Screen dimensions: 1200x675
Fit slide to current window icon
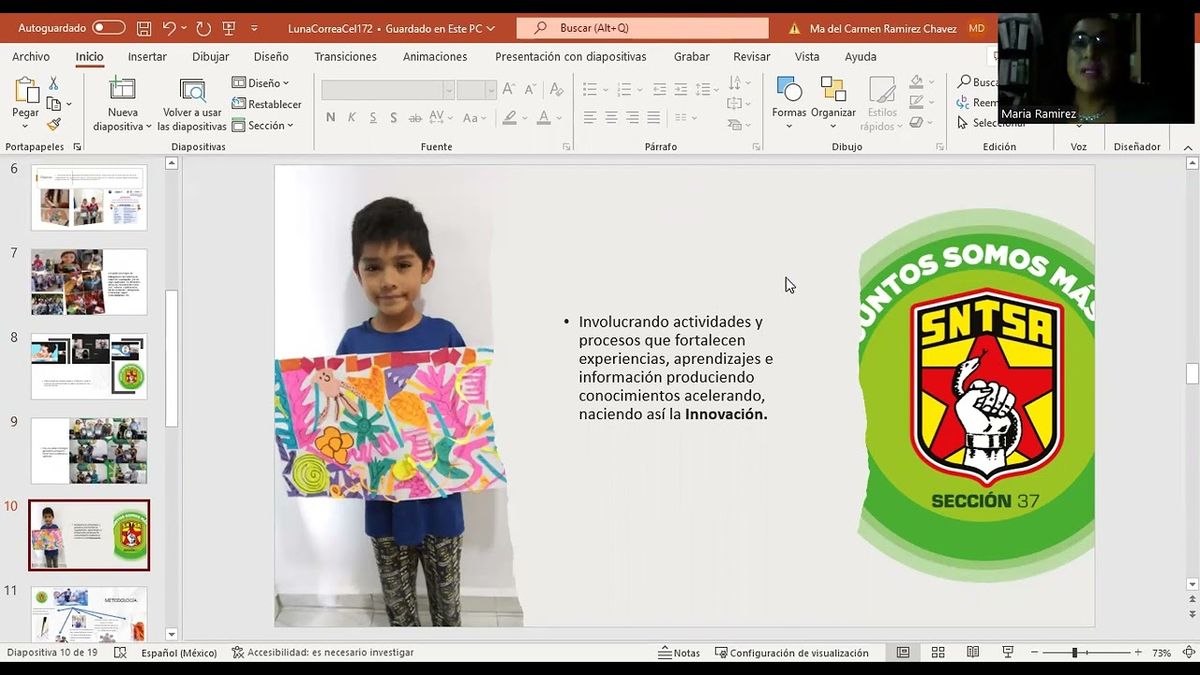(1187, 653)
